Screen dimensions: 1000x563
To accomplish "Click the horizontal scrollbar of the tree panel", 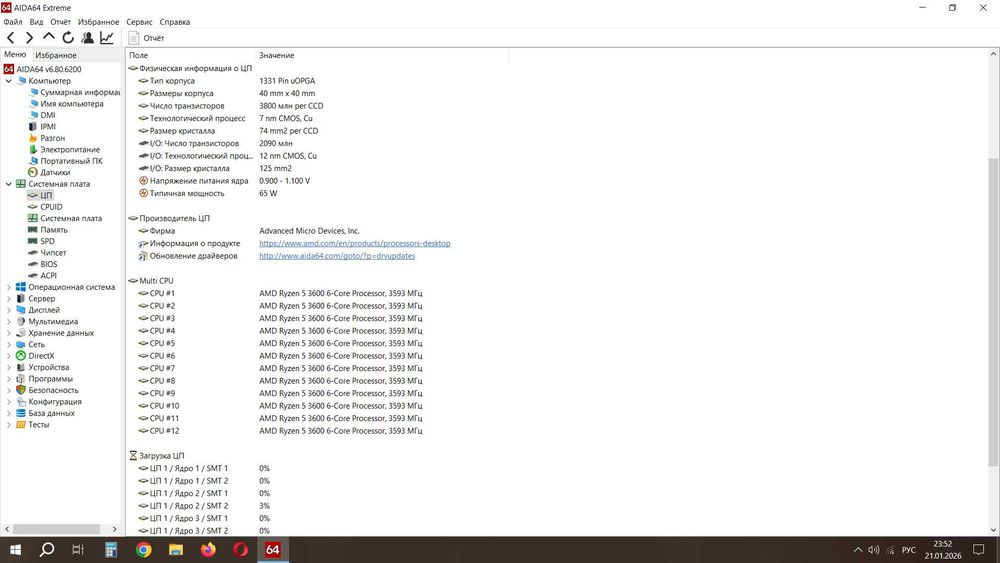I will coord(56,529).
